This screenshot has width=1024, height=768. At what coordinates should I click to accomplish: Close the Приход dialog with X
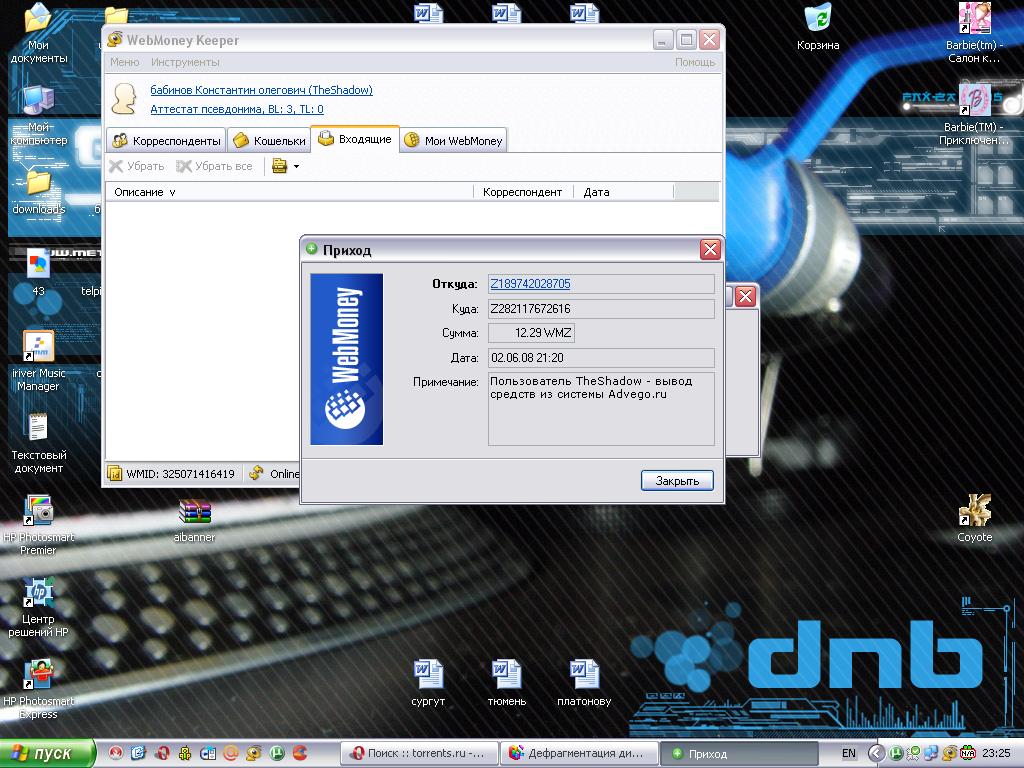(x=710, y=249)
